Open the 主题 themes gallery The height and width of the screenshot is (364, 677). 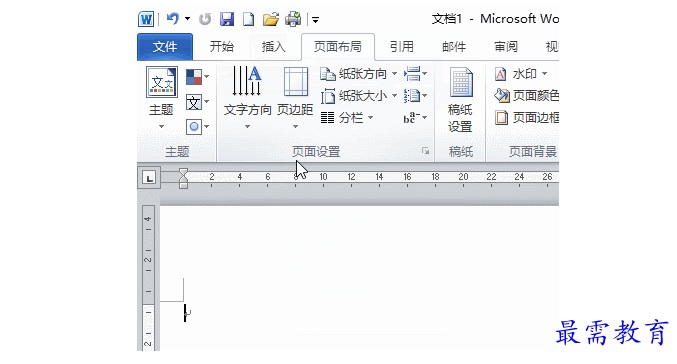[161, 98]
